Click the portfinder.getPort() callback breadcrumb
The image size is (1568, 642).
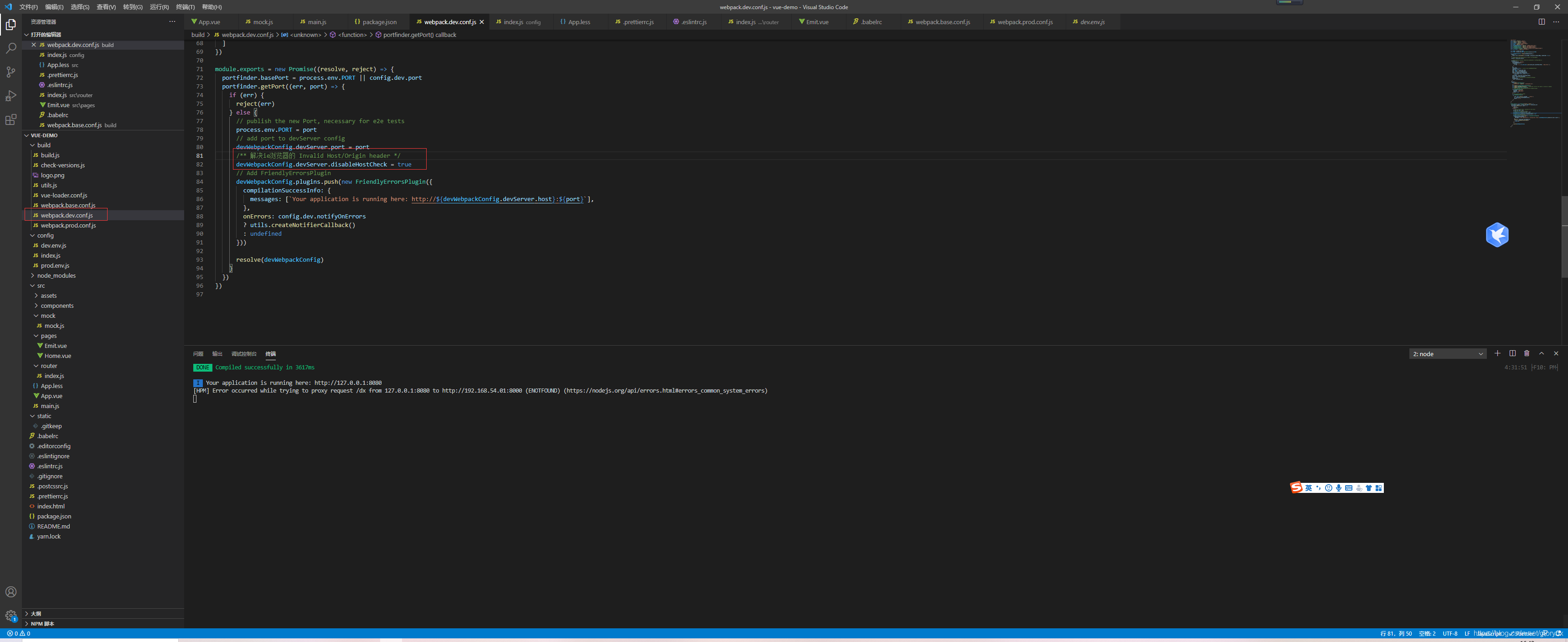pyautogui.click(x=416, y=35)
